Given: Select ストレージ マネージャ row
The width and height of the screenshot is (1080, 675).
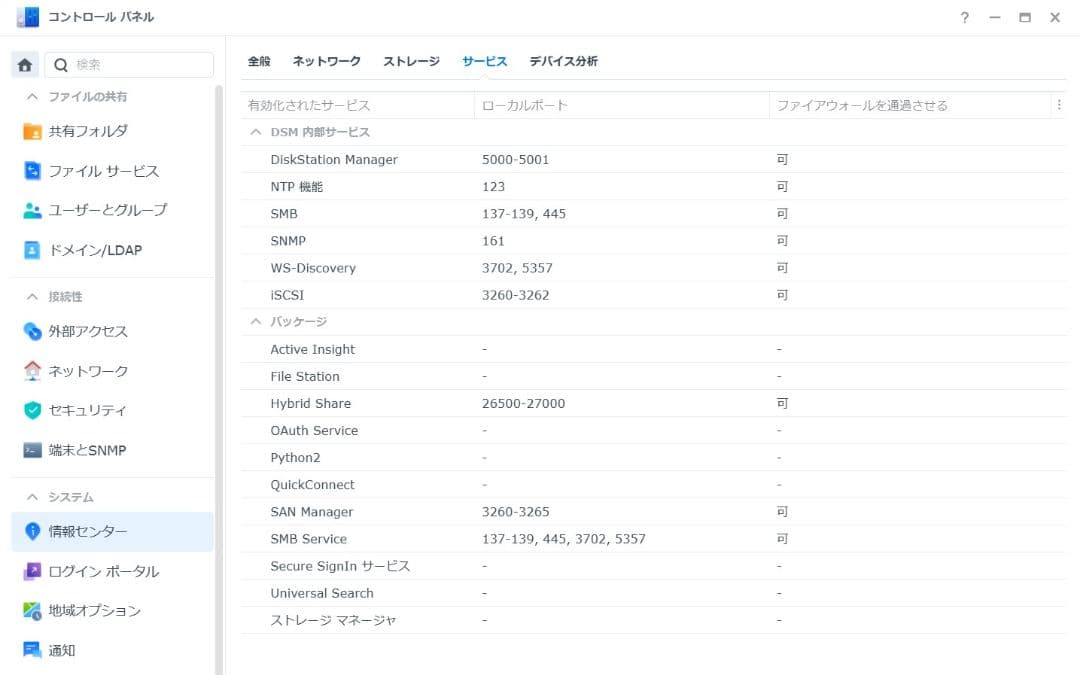Looking at the screenshot, I should (653, 620).
